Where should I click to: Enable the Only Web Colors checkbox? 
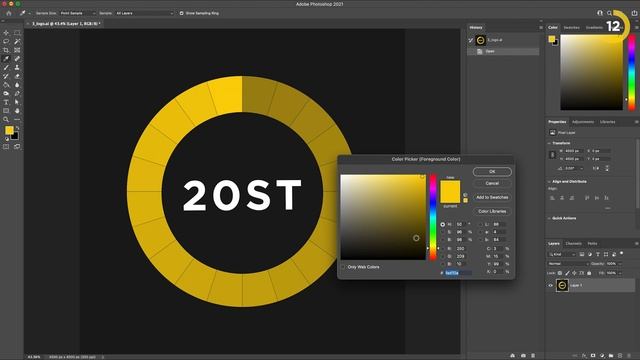point(343,267)
